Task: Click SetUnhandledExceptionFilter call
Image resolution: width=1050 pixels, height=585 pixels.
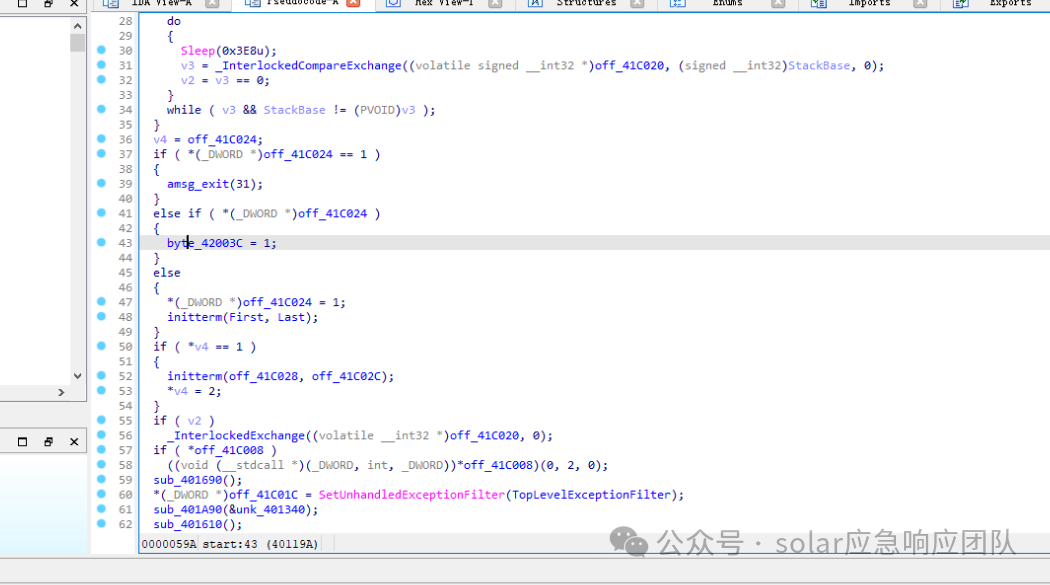Action: click(411, 495)
